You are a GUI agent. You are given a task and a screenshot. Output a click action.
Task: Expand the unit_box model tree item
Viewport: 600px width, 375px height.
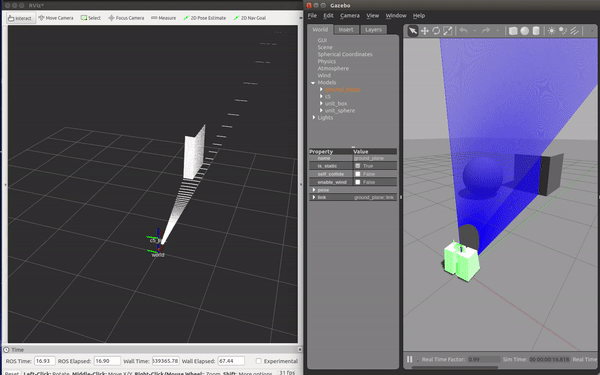tap(321, 103)
